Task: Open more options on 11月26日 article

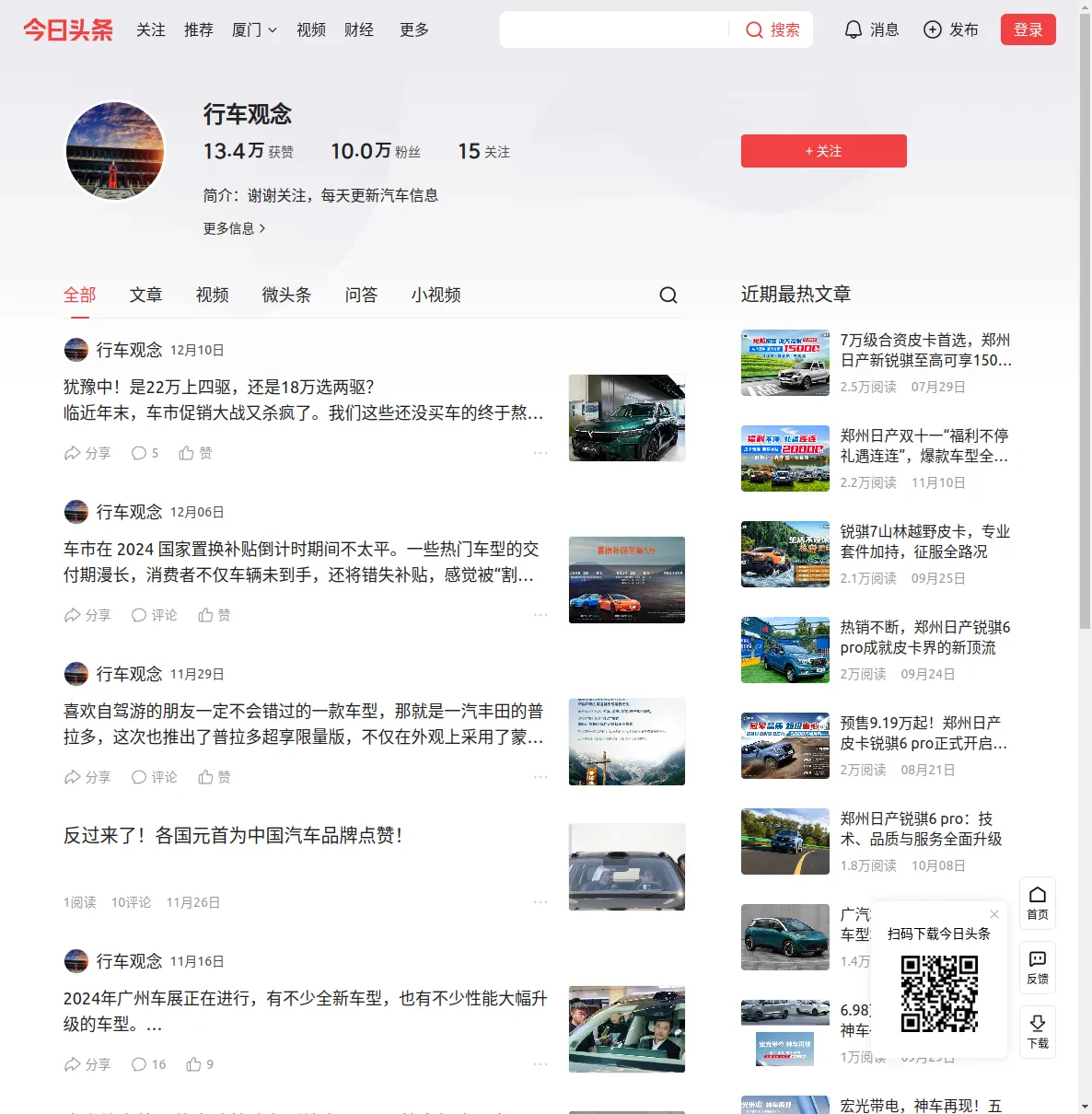Action: (540, 902)
